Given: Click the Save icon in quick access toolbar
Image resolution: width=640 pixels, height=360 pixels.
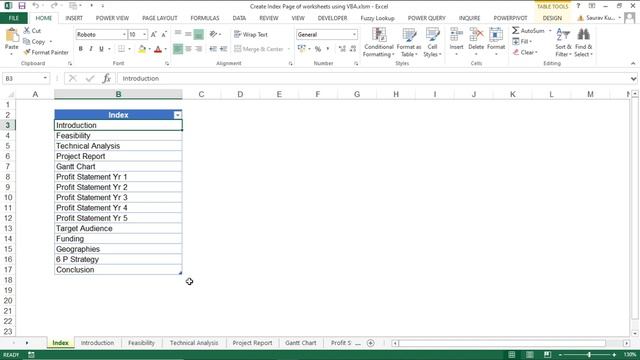Looking at the screenshot, I should (x=22, y=6).
